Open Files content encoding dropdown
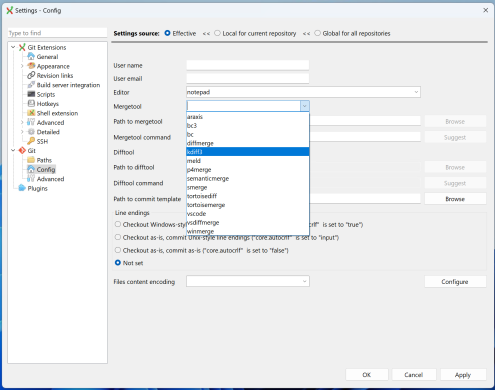Viewport: 495px width, 390px height. [304, 281]
